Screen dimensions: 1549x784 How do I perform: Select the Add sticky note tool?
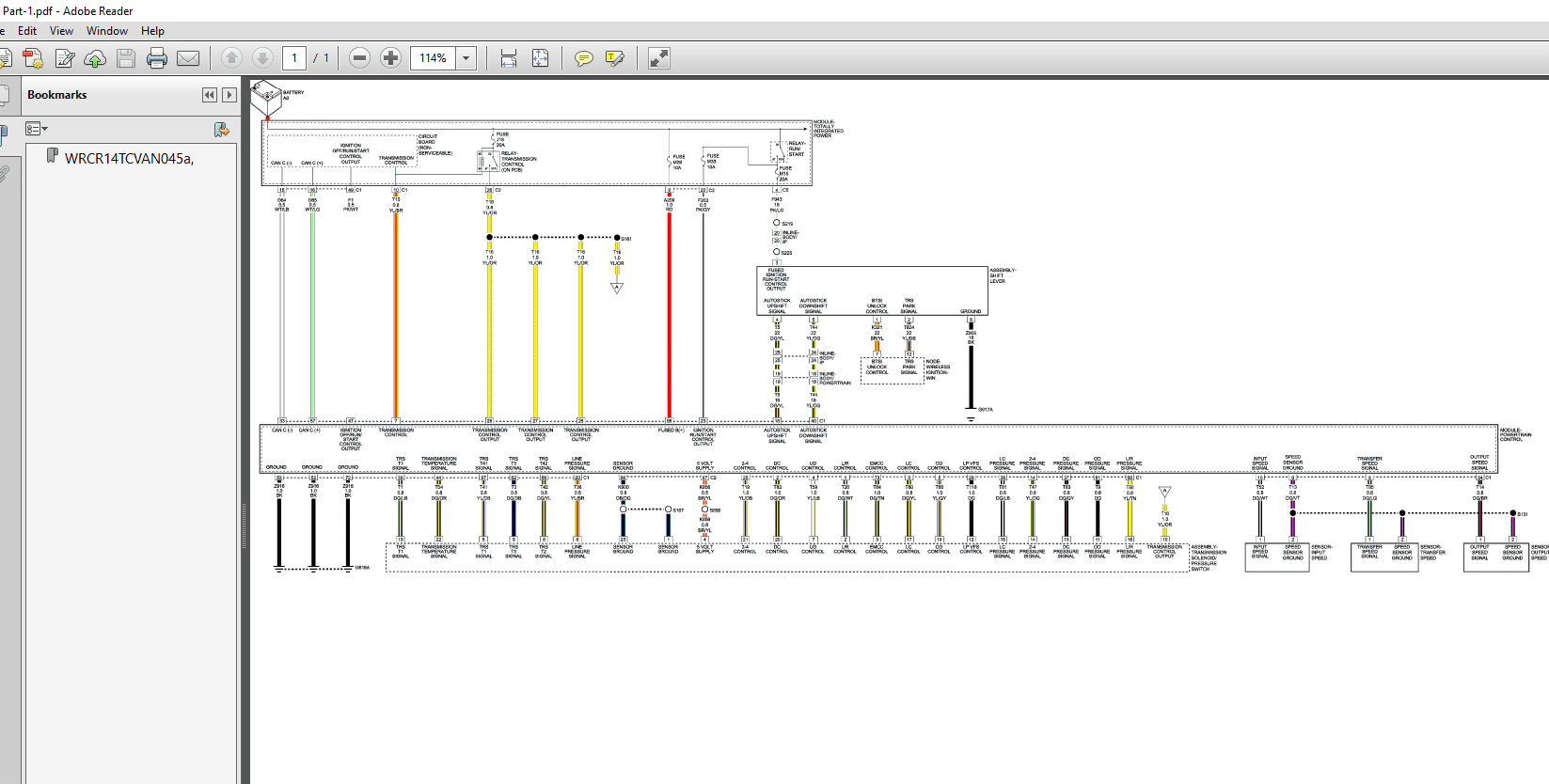[x=584, y=58]
